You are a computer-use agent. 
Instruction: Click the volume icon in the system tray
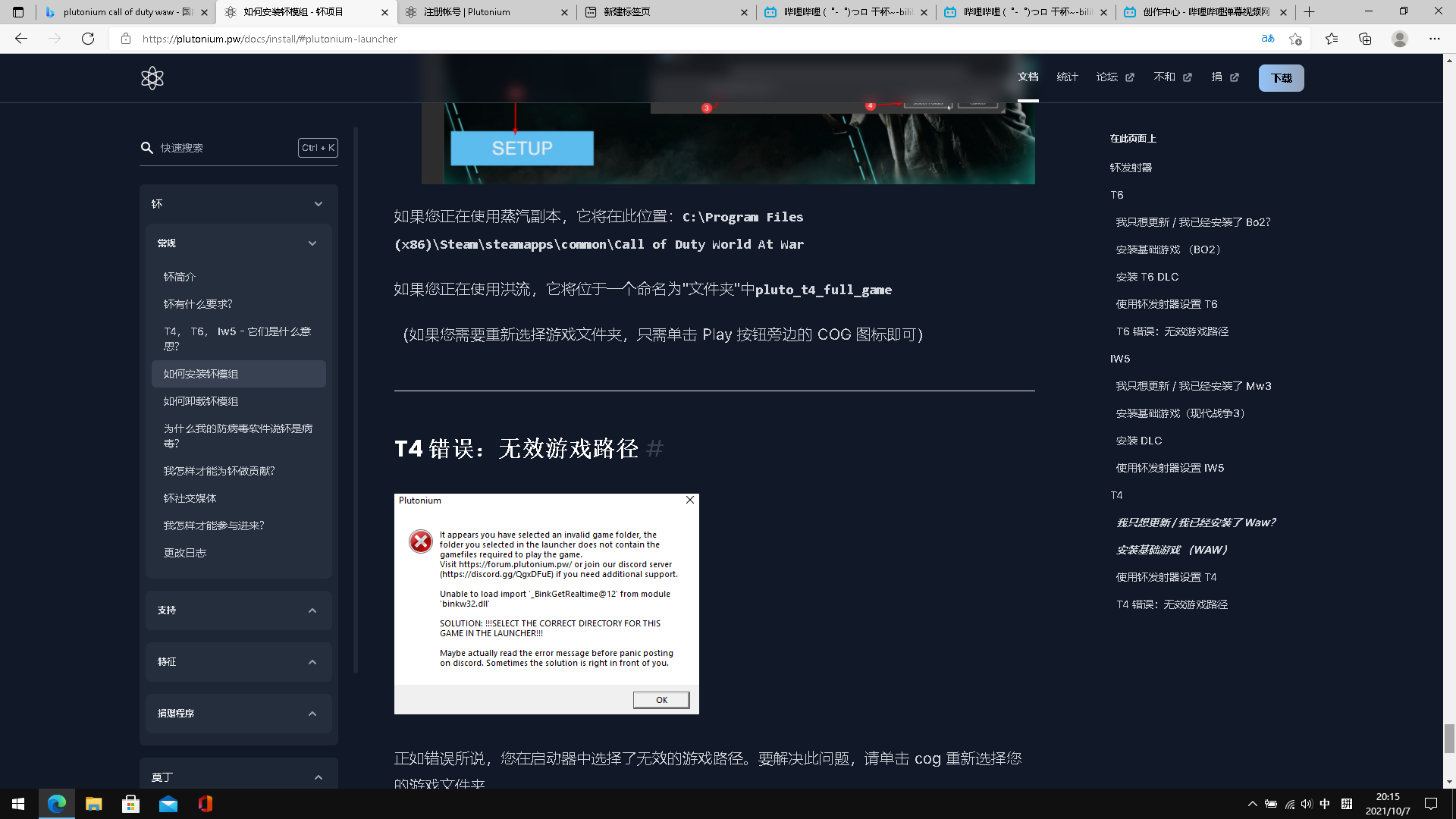[1306, 804]
